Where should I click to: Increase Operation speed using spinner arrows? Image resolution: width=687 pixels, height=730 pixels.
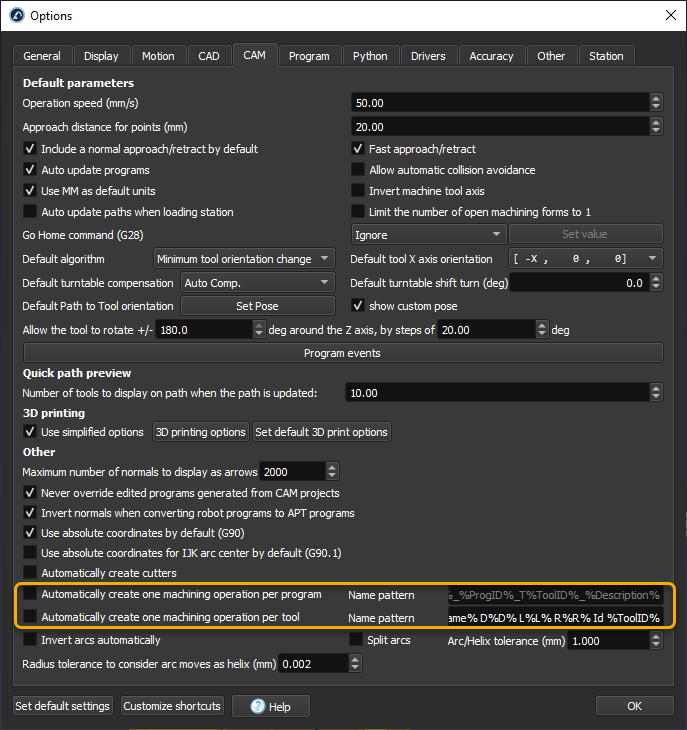click(656, 98)
